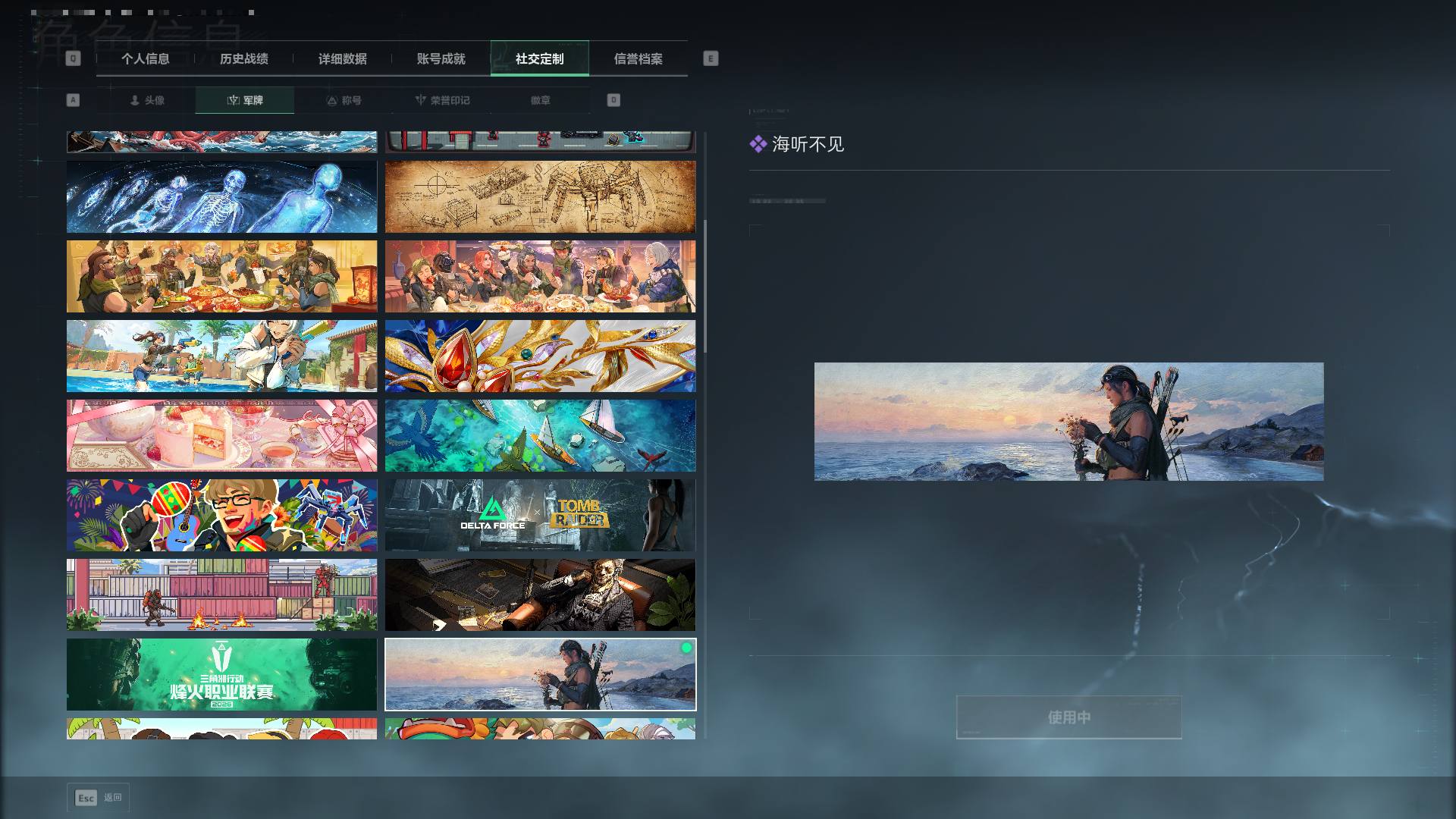Open the 称号 title sub-tab
The image size is (1456, 819).
[x=344, y=100]
